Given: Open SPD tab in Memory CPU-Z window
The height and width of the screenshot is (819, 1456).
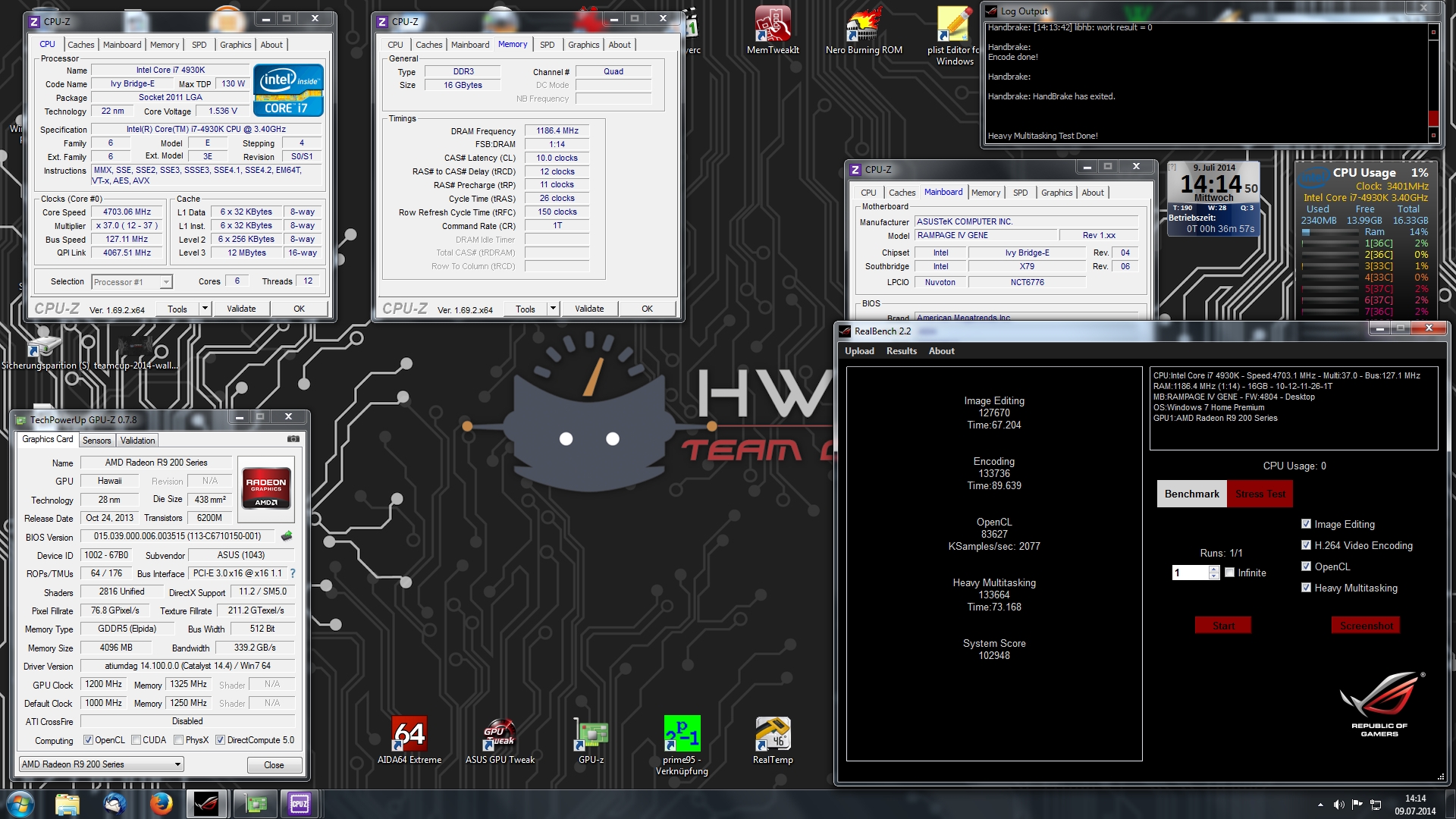Looking at the screenshot, I should pos(548,45).
